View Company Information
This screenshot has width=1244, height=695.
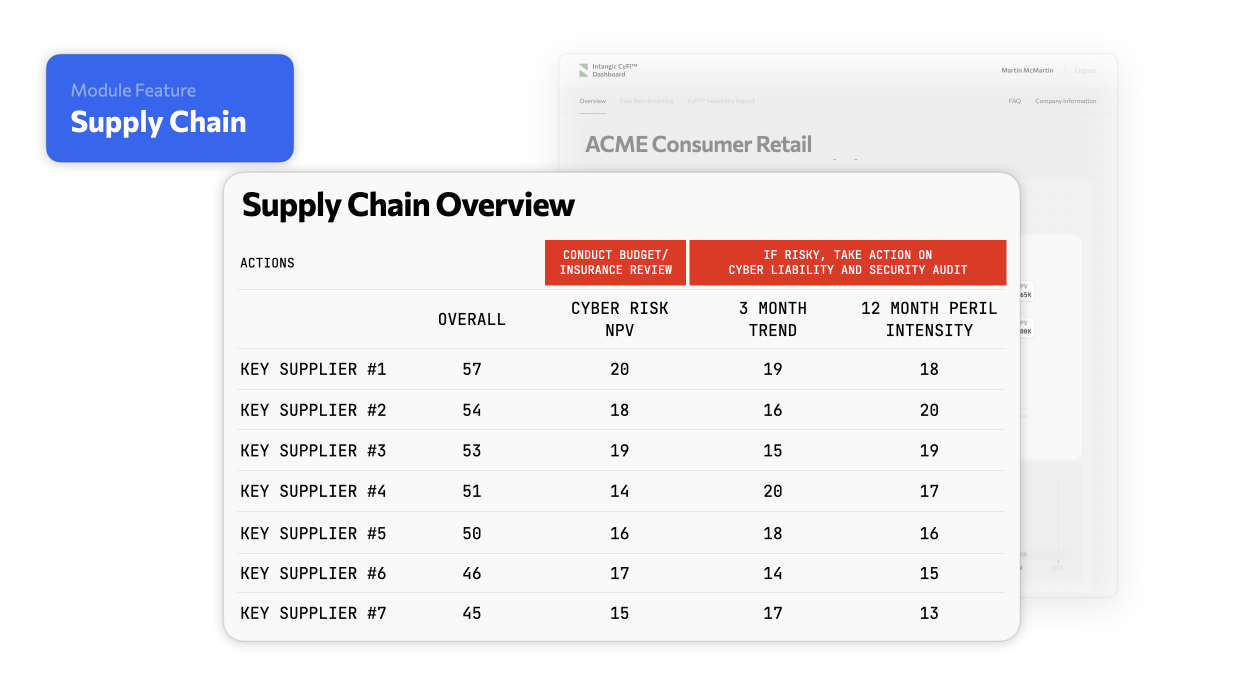point(1066,101)
